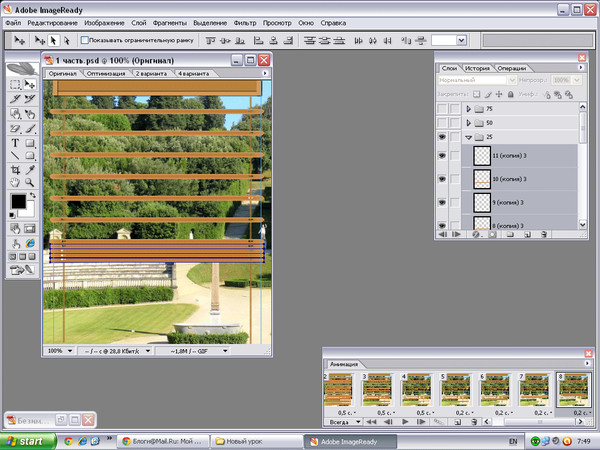The height and width of the screenshot is (450, 600).
Task: Select the Eraser tool
Action: 15,129
